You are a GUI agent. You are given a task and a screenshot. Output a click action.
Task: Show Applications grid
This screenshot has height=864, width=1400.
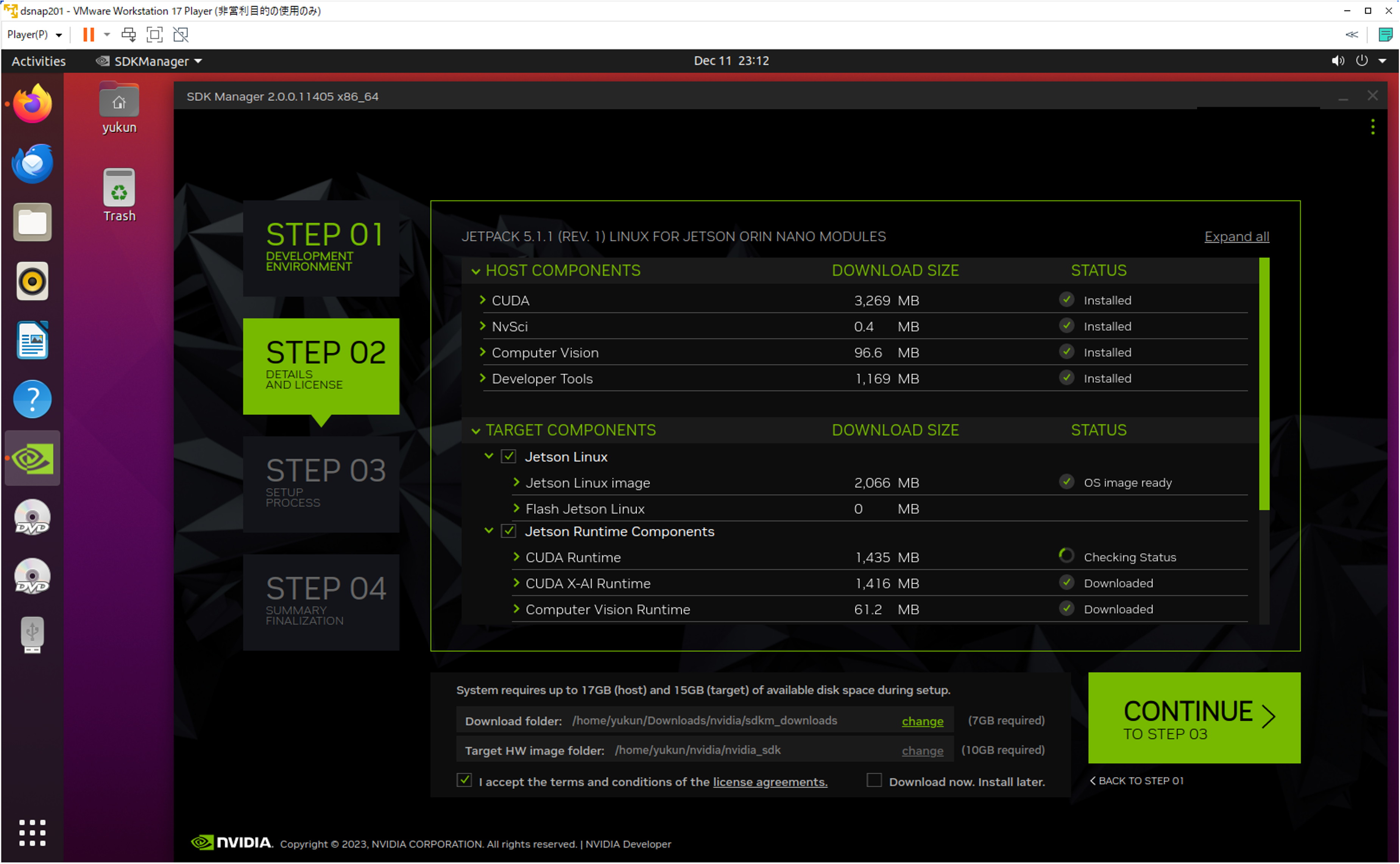[x=33, y=833]
